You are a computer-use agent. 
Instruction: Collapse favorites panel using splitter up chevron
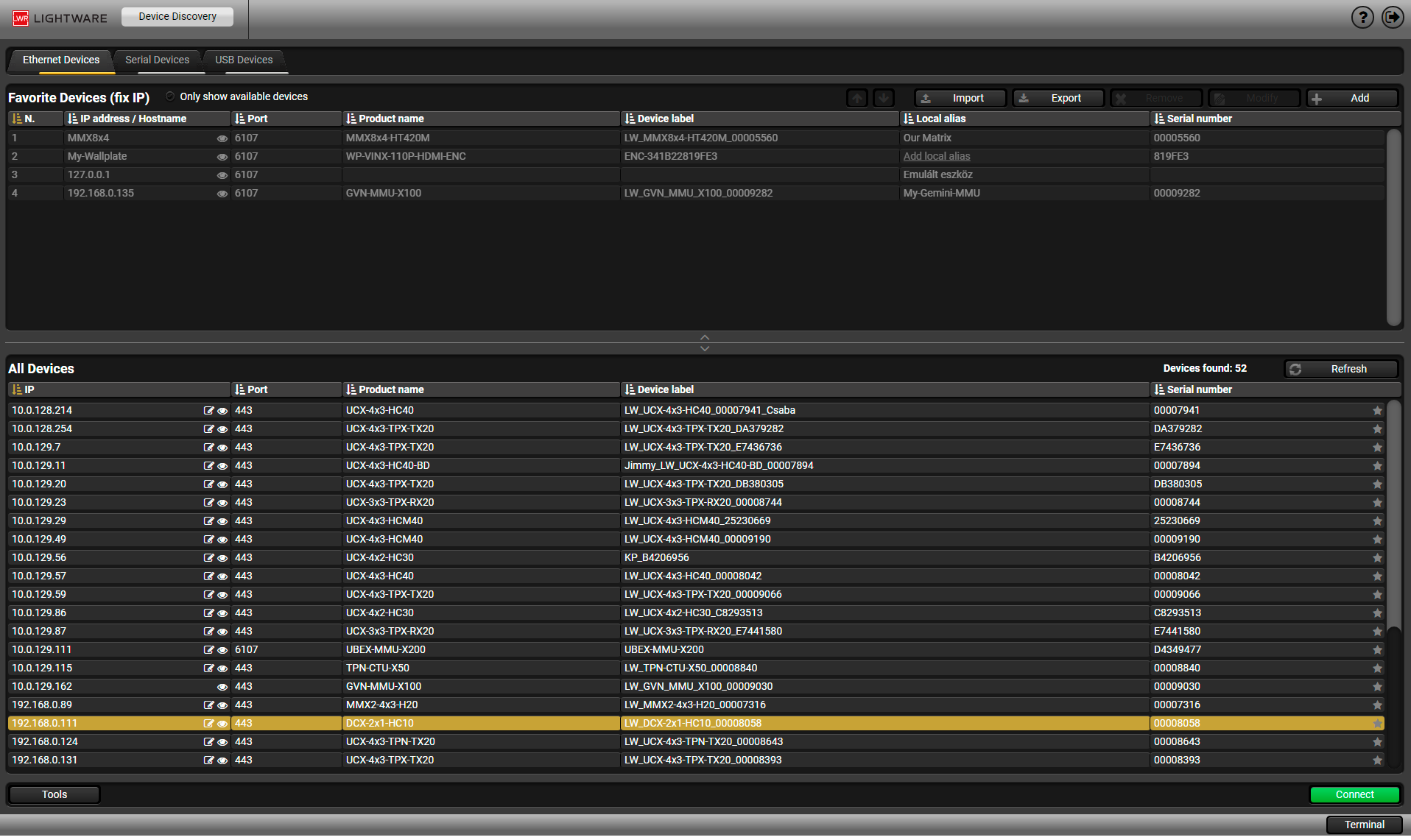(705, 337)
